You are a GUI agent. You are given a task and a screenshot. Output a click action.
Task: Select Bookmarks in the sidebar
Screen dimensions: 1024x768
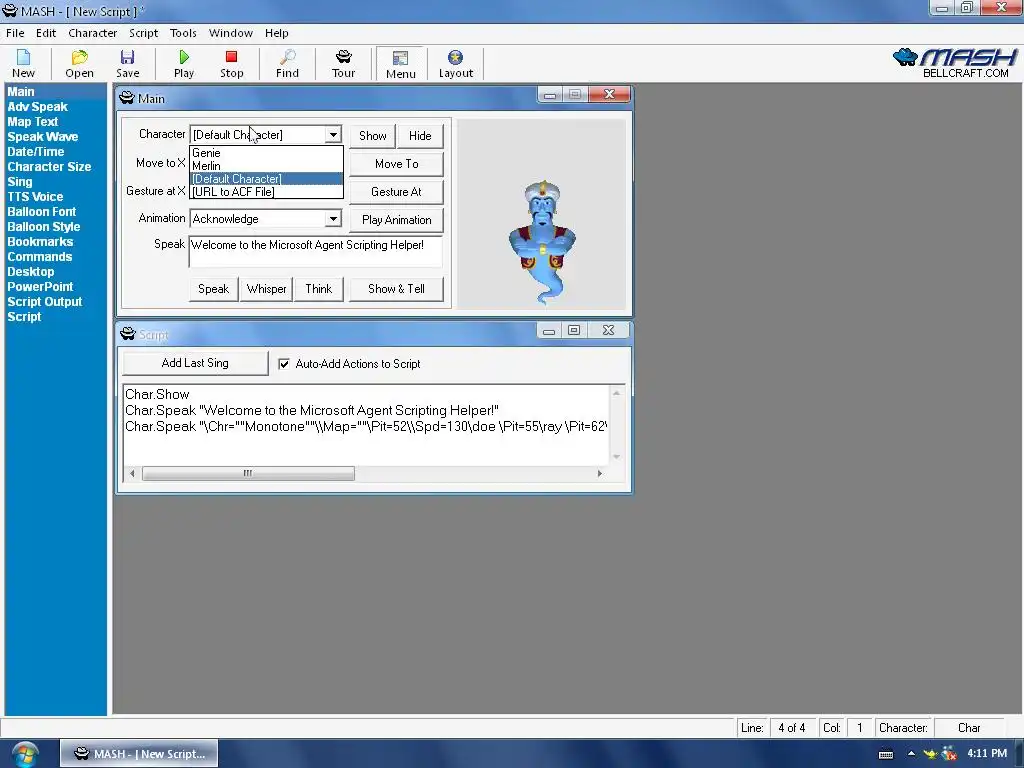point(40,242)
